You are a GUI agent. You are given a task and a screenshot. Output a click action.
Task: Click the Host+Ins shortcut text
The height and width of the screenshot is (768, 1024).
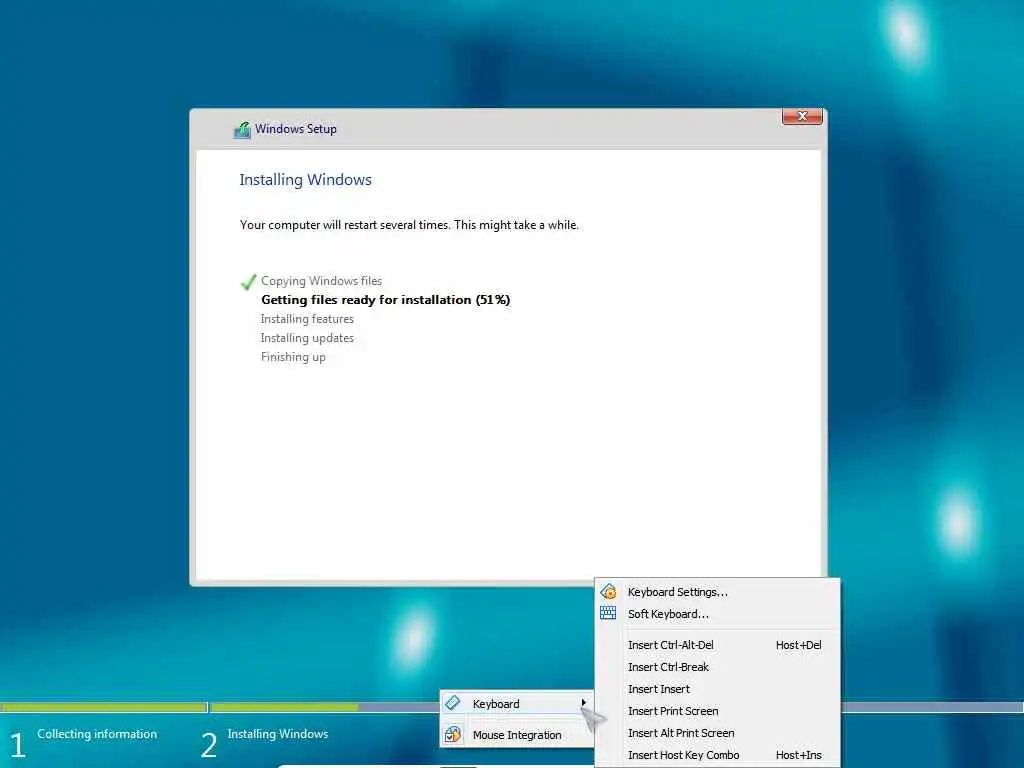coord(798,755)
